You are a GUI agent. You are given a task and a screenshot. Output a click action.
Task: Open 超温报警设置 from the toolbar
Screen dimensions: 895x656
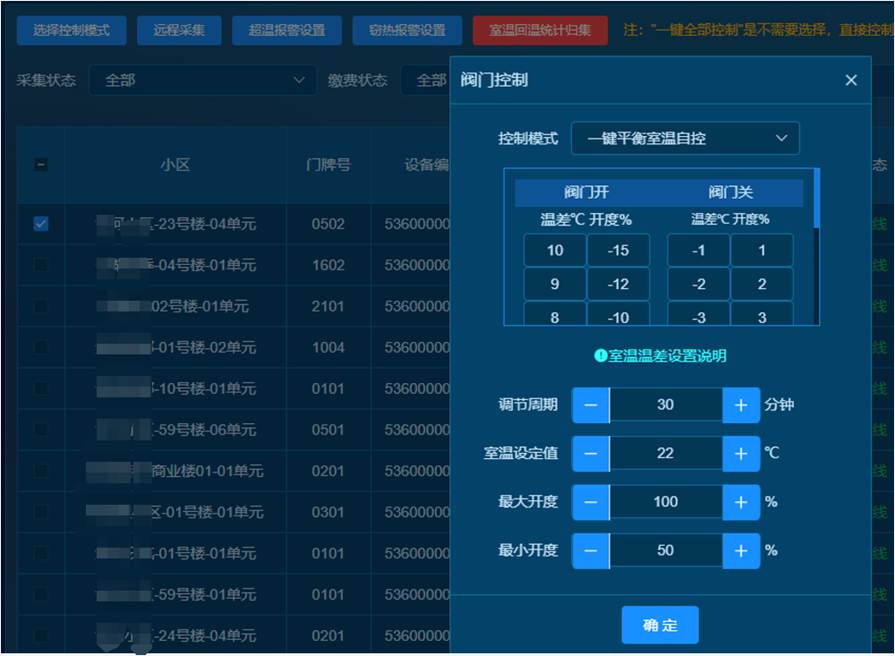[x=287, y=30]
